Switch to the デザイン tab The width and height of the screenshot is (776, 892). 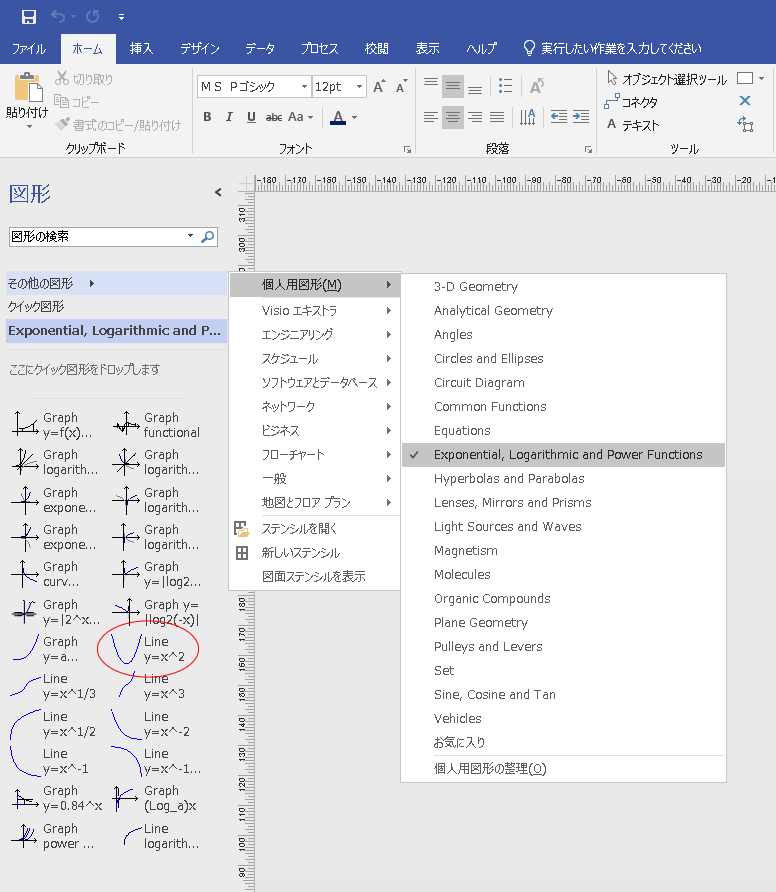[x=200, y=49]
